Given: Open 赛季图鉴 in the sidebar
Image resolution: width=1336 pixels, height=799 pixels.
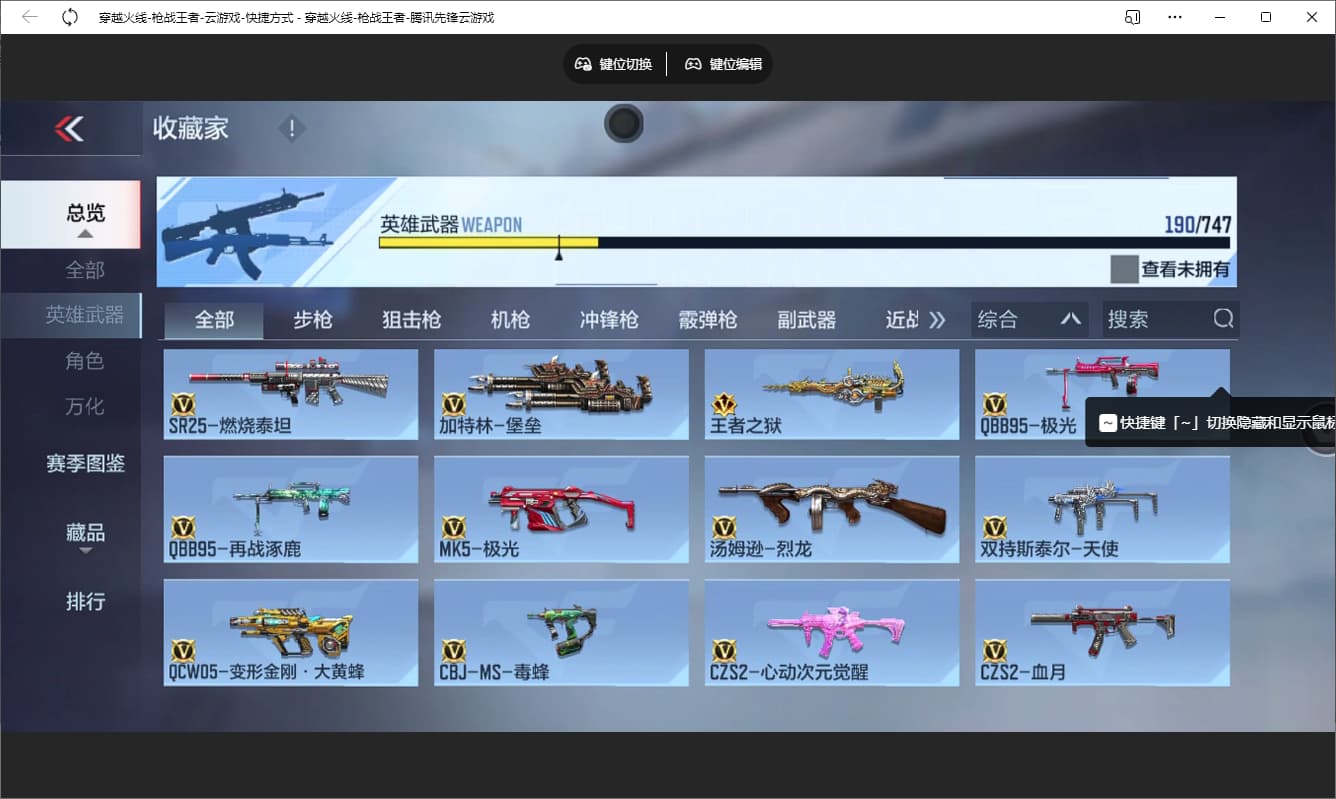Looking at the screenshot, I should (x=85, y=464).
